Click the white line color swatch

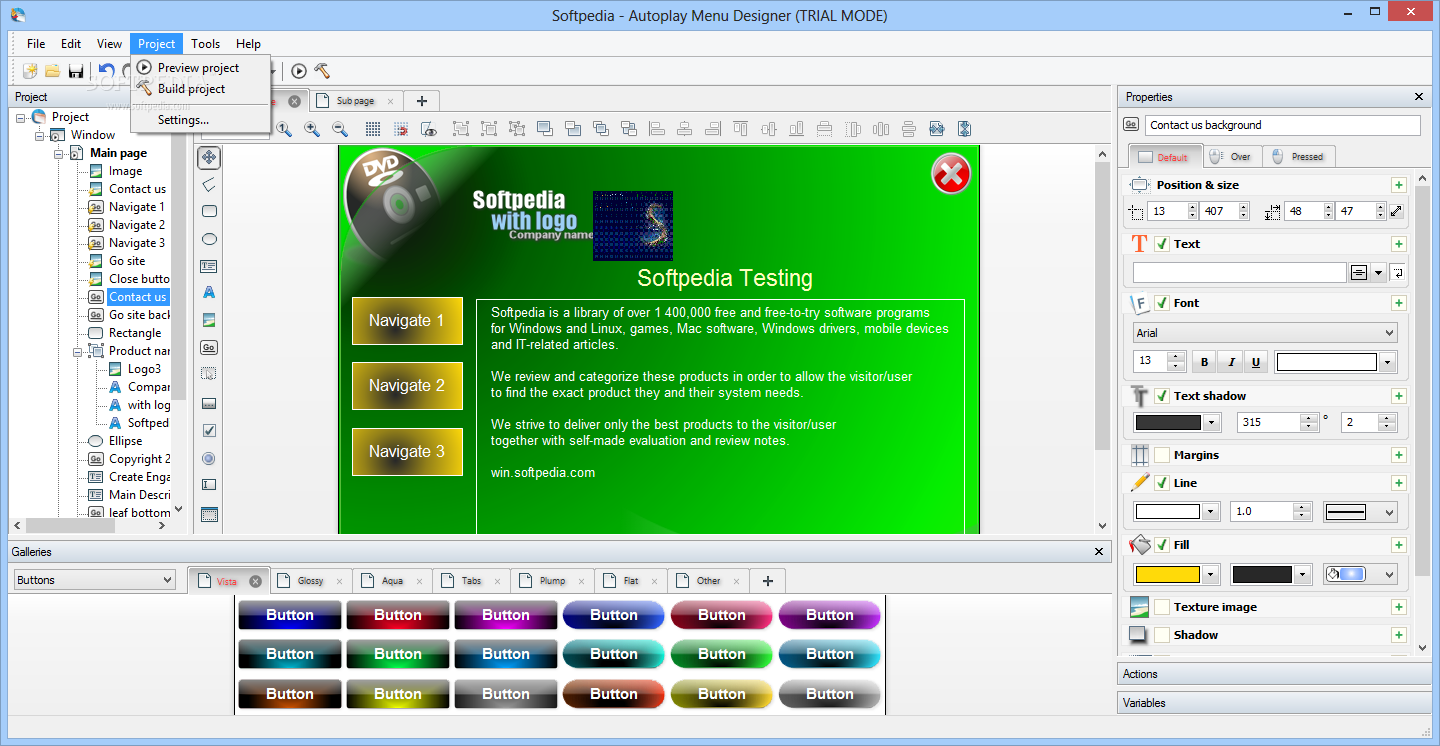pyautogui.click(x=1167, y=512)
